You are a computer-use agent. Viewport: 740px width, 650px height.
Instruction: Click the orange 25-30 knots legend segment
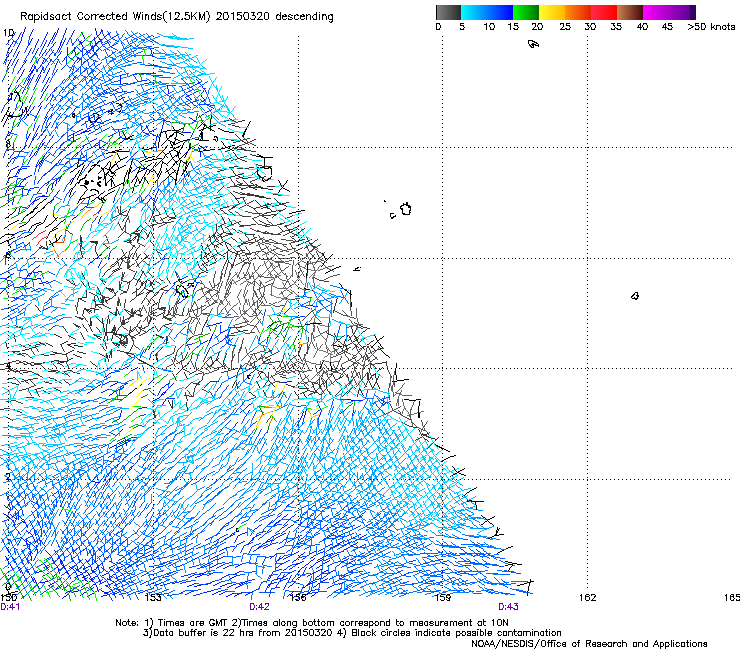click(578, 12)
